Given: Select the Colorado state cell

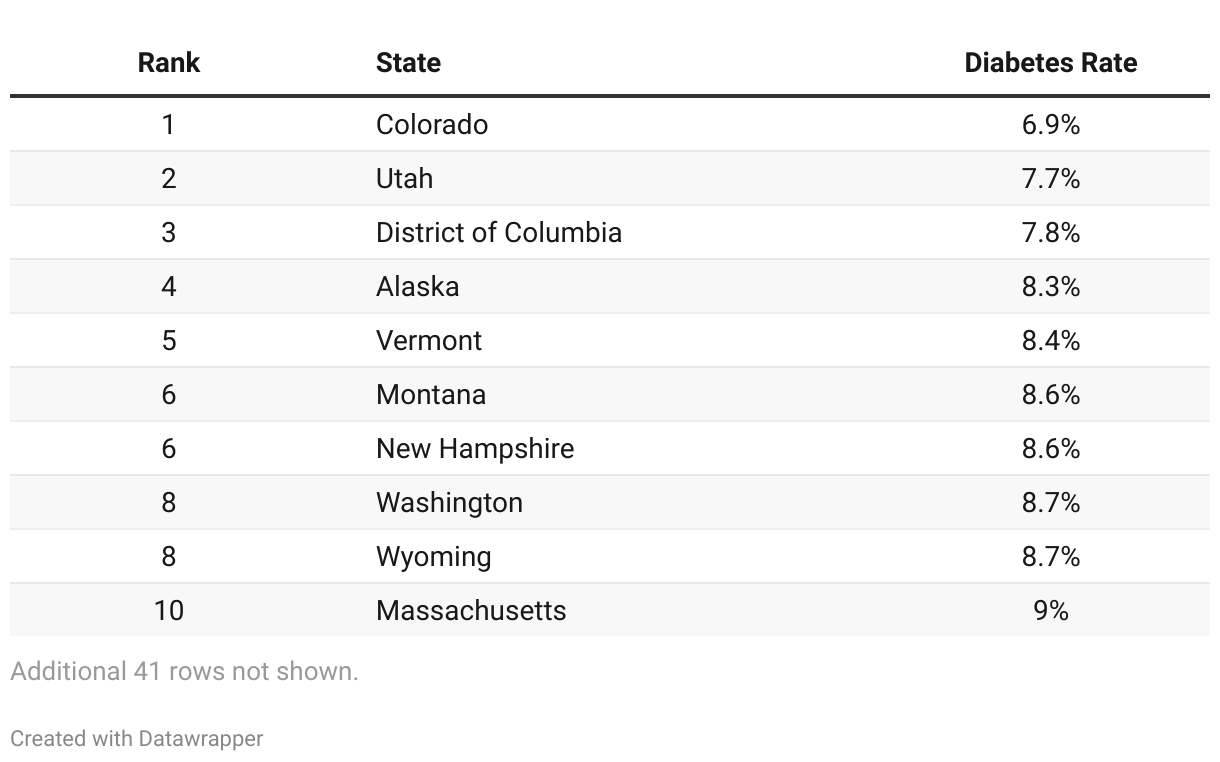Looking at the screenshot, I should 432,125.
